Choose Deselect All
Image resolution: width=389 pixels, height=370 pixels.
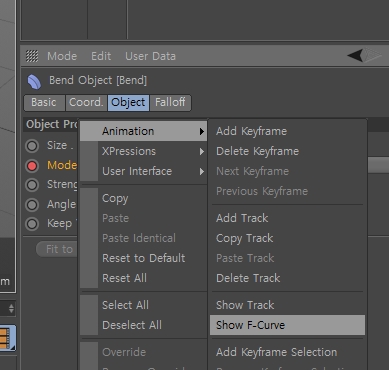[144, 325]
